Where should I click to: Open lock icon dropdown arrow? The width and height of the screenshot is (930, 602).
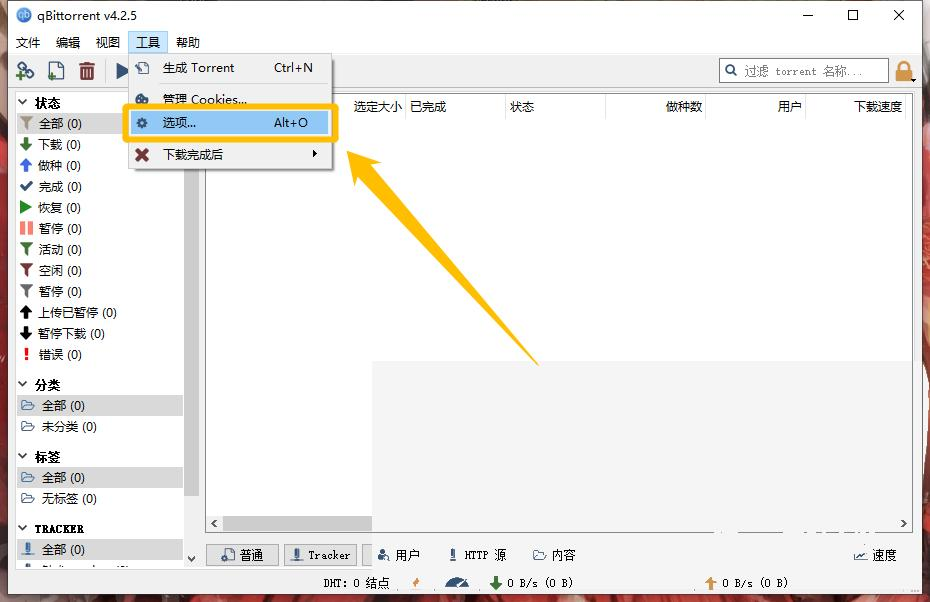click(x=913, y=79)
